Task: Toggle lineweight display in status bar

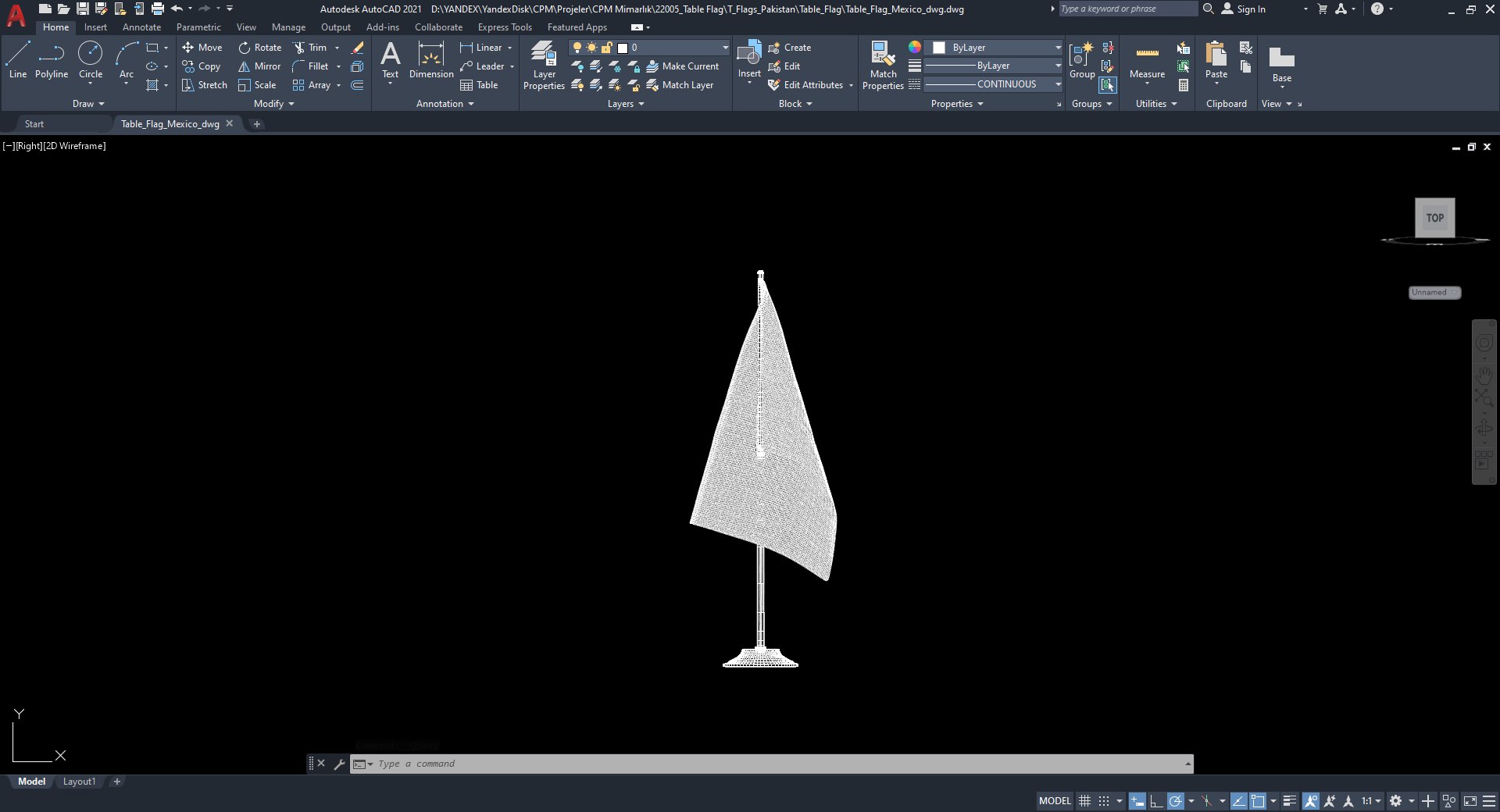Action: (x=1289, y=801)
